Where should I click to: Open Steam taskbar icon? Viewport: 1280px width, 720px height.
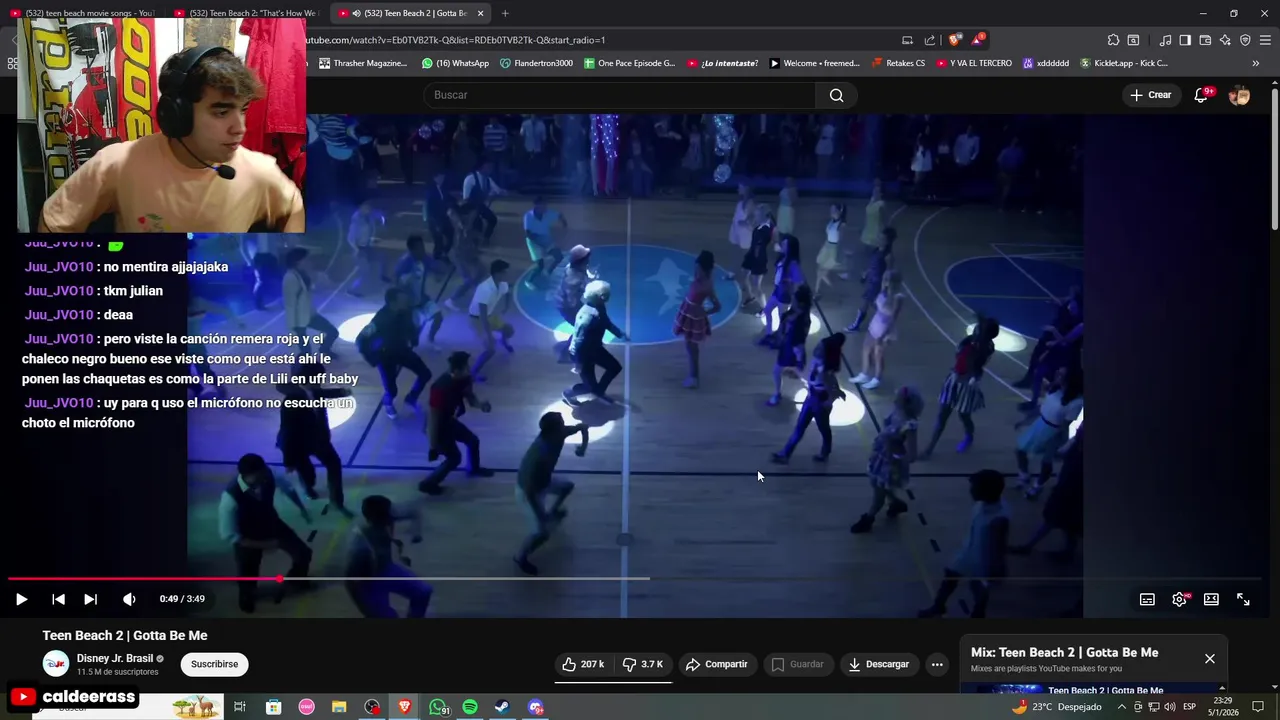point(502,707)
